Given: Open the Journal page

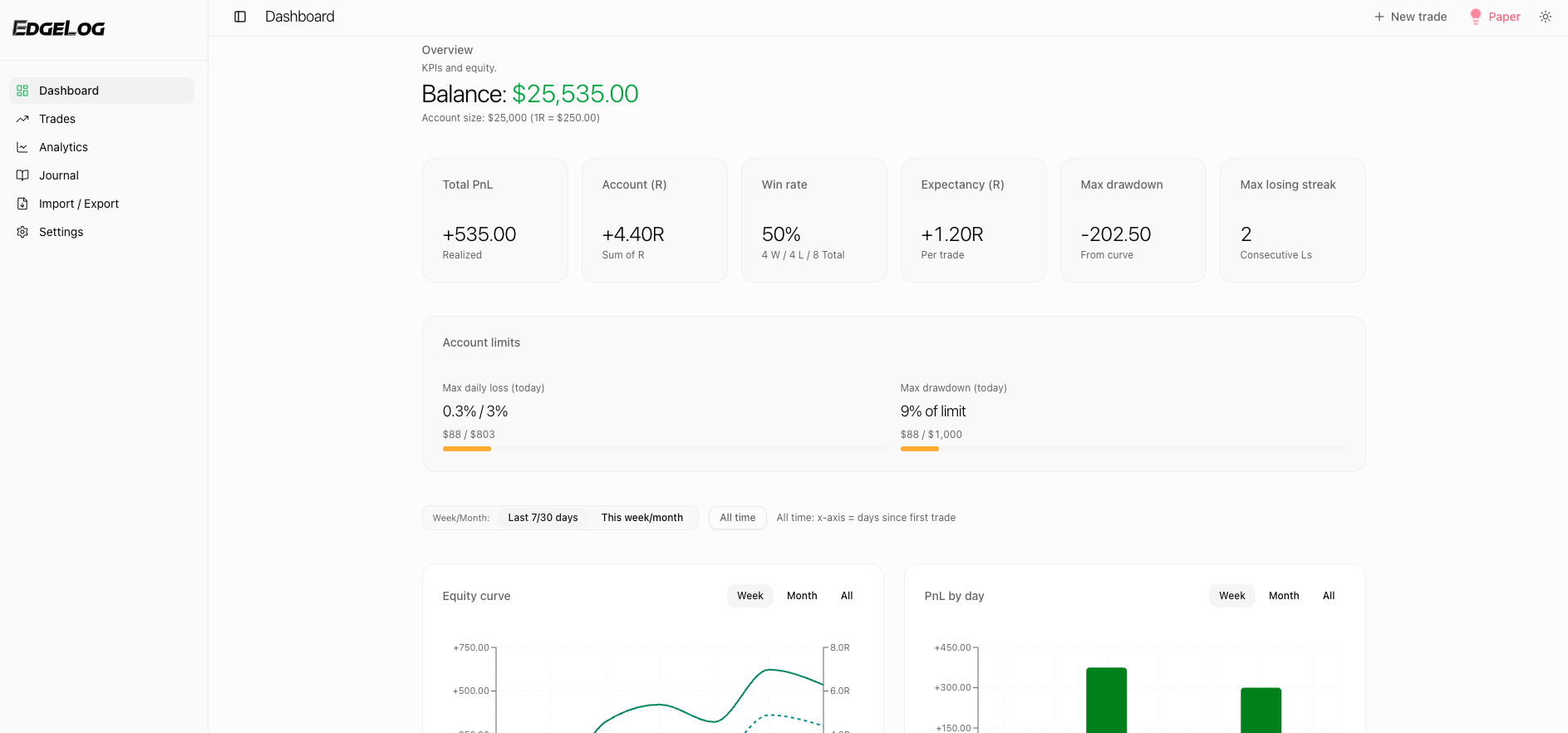Looking at the screenshot, I should pyautogui.click(x=101, y=175).
